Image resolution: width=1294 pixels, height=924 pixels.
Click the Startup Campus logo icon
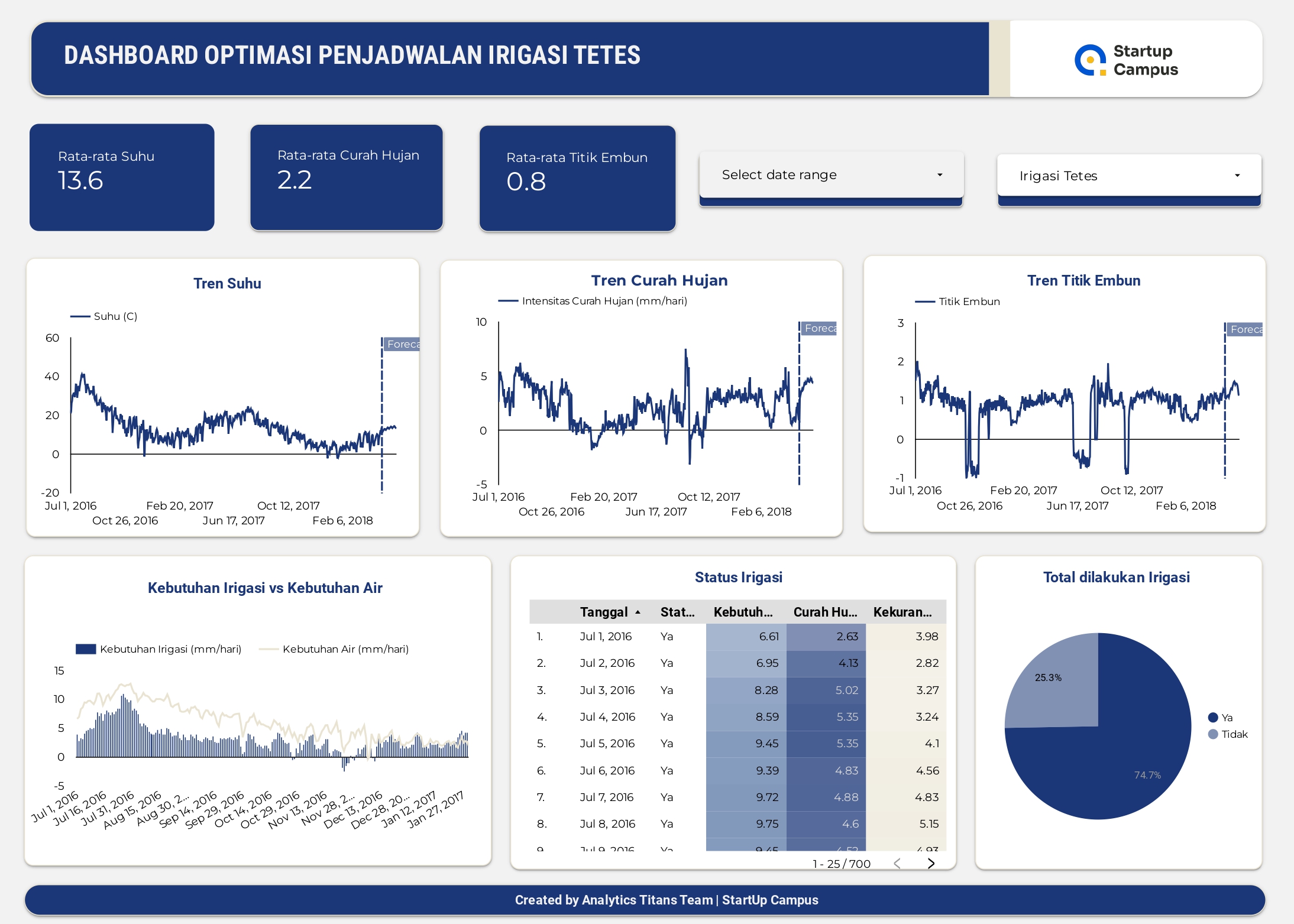click(1090, 60)
